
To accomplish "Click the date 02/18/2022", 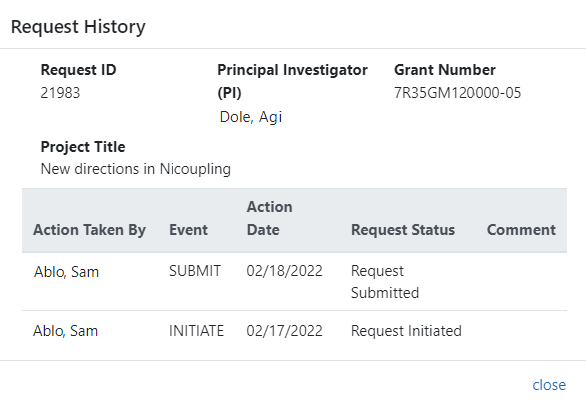I will pos(284,271).
